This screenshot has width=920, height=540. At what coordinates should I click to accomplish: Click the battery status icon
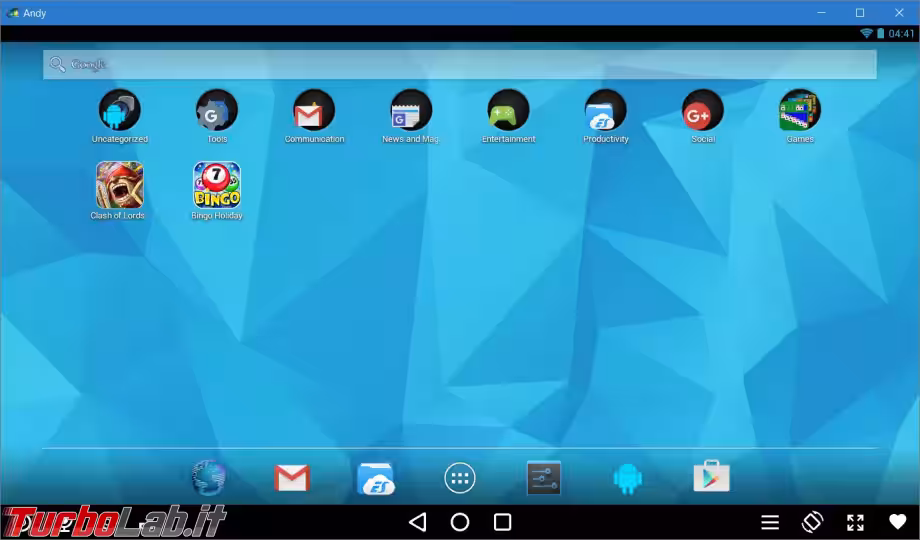point(881,33)
